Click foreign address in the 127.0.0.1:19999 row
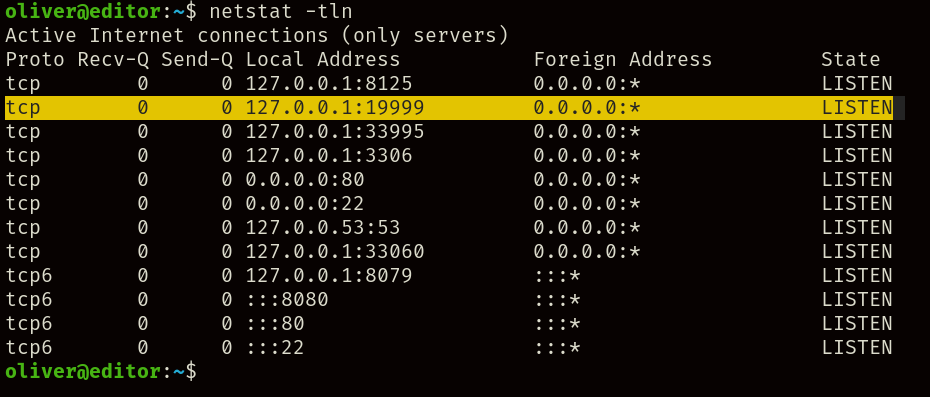The image size is (930, 397). (587, 107)
